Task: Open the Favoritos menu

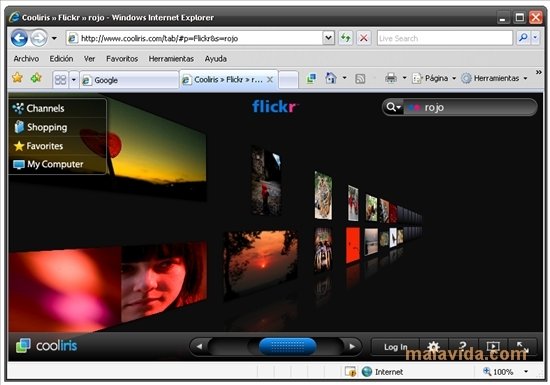Action: 122,59
